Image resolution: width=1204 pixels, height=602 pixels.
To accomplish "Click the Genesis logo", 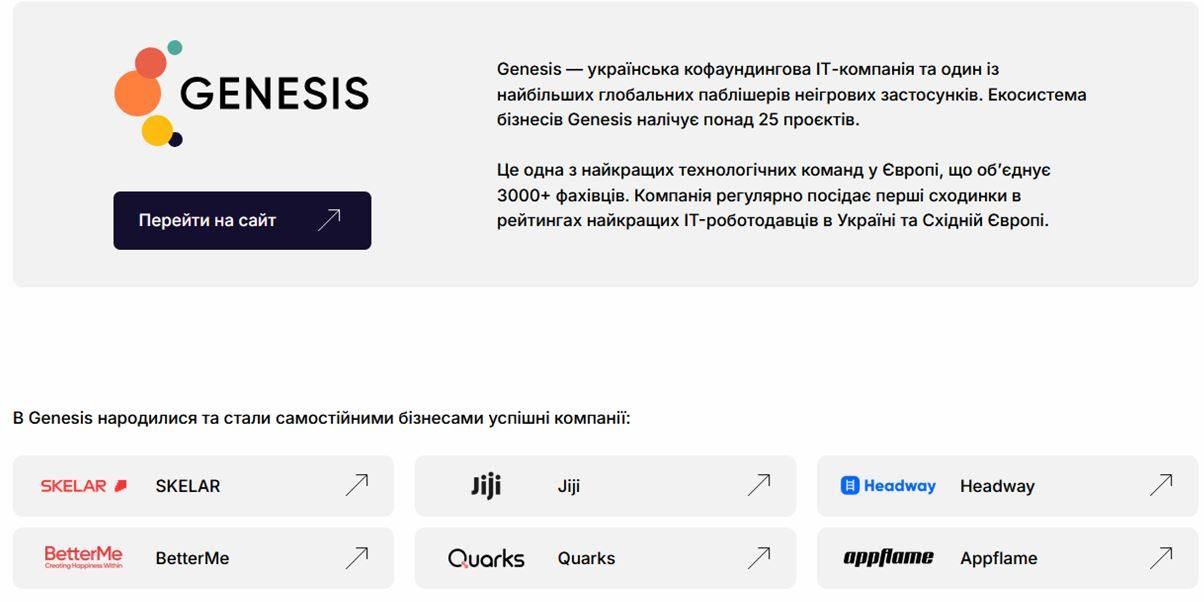I will [x=241, y=93].
